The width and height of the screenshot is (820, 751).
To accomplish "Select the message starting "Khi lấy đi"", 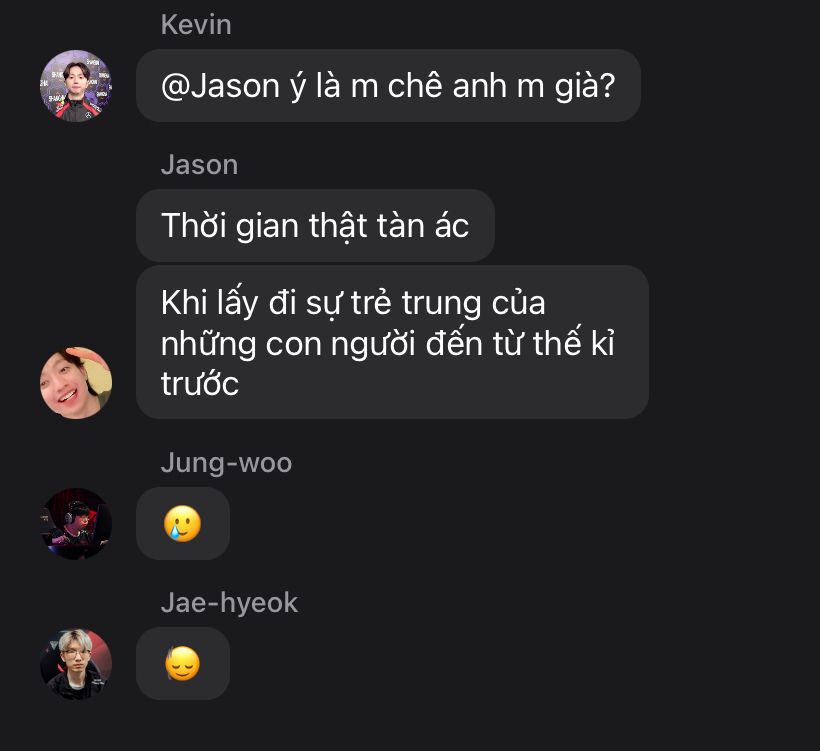I will coord(392,342).
